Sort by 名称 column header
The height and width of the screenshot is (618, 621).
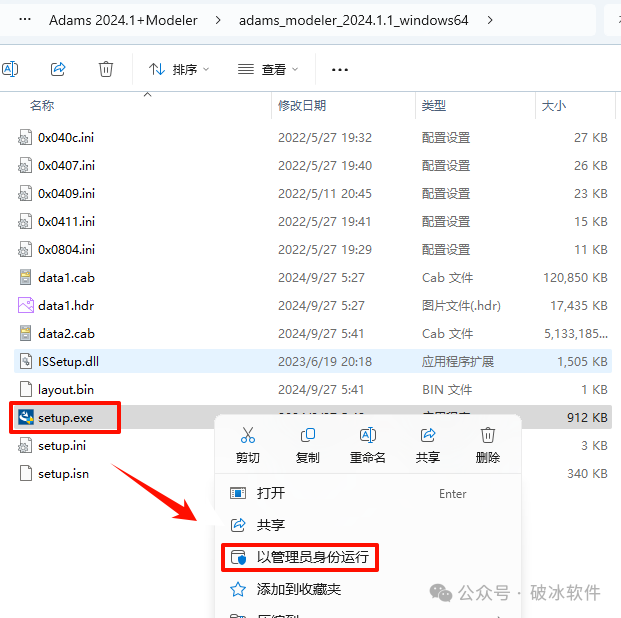point(42,106)
